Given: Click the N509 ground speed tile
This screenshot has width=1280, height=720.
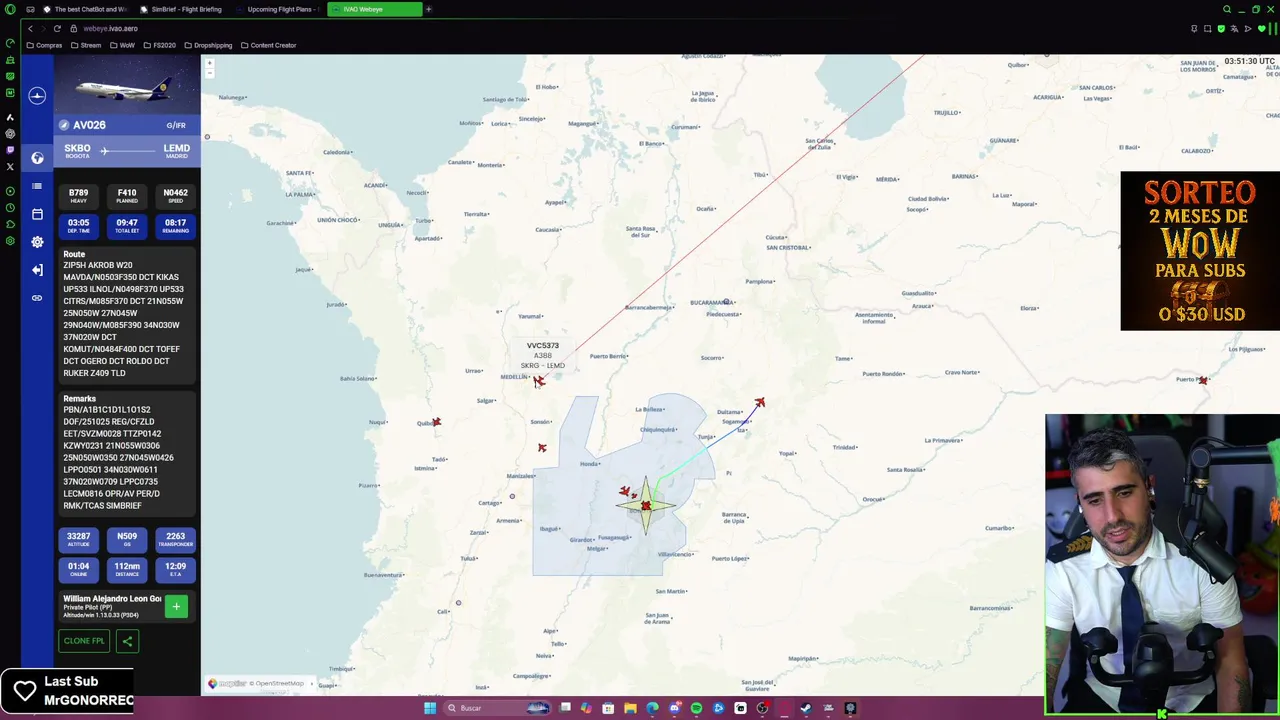Looking at the screenshot, I should click(x=127, y=539).
